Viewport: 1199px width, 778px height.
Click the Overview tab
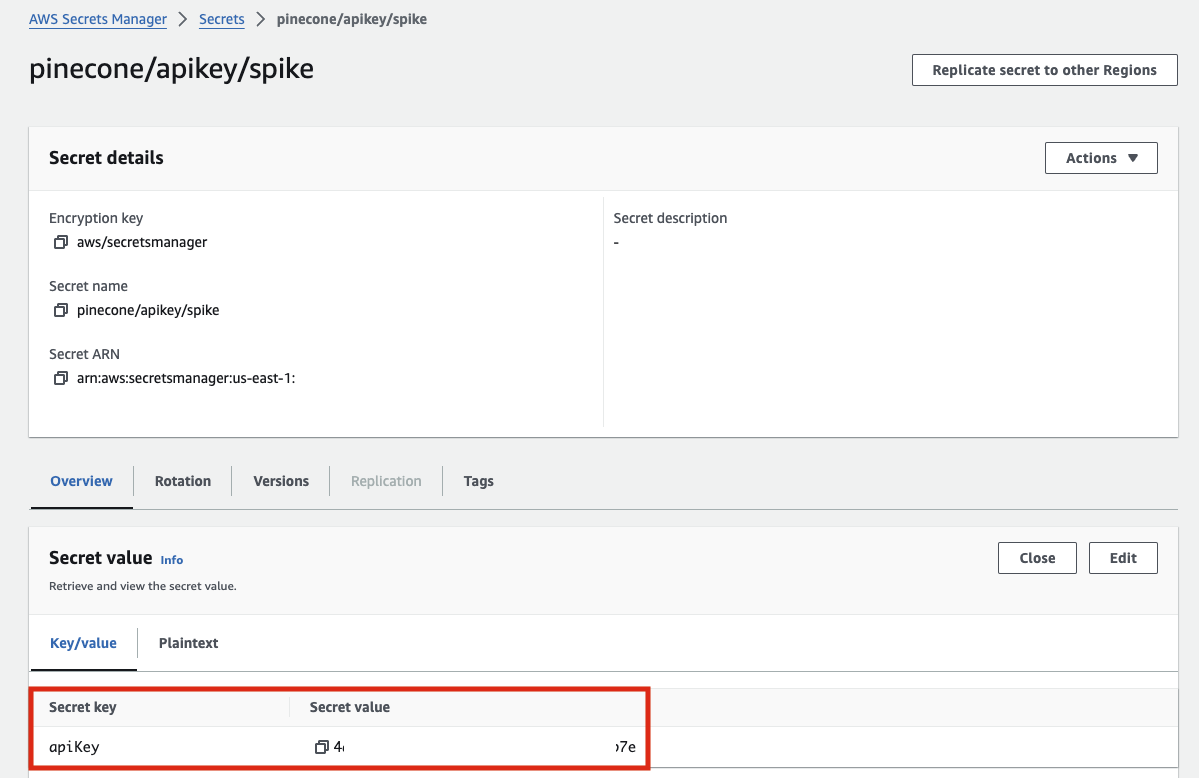pyautogui.click(x=80, y=481)
